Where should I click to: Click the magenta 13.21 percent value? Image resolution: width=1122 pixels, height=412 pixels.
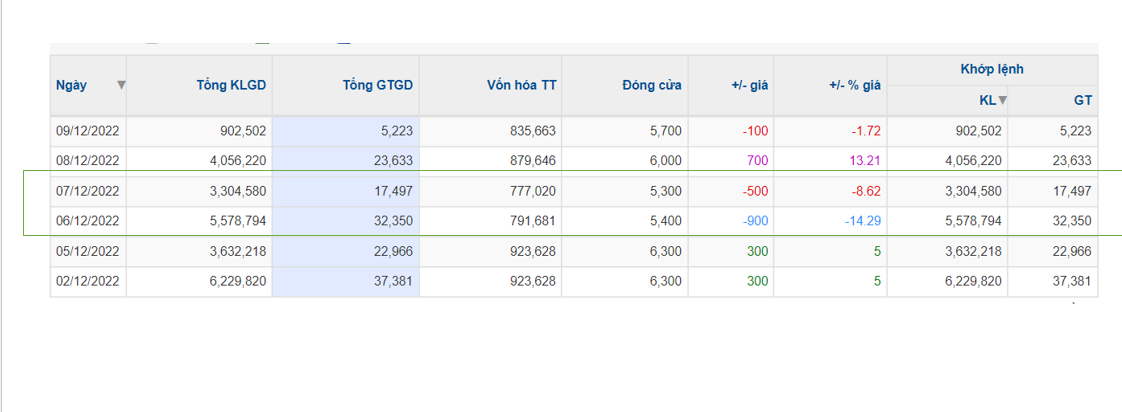coord(866,161)
